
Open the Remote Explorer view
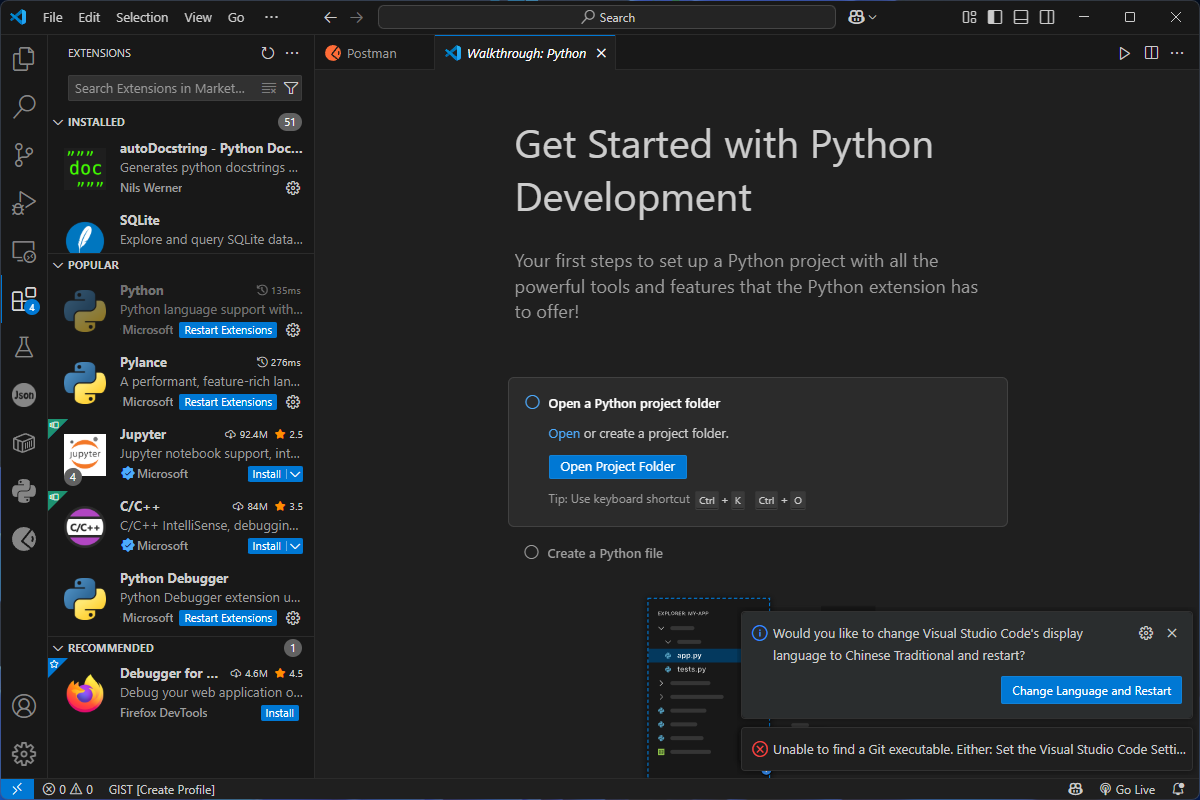24,251
